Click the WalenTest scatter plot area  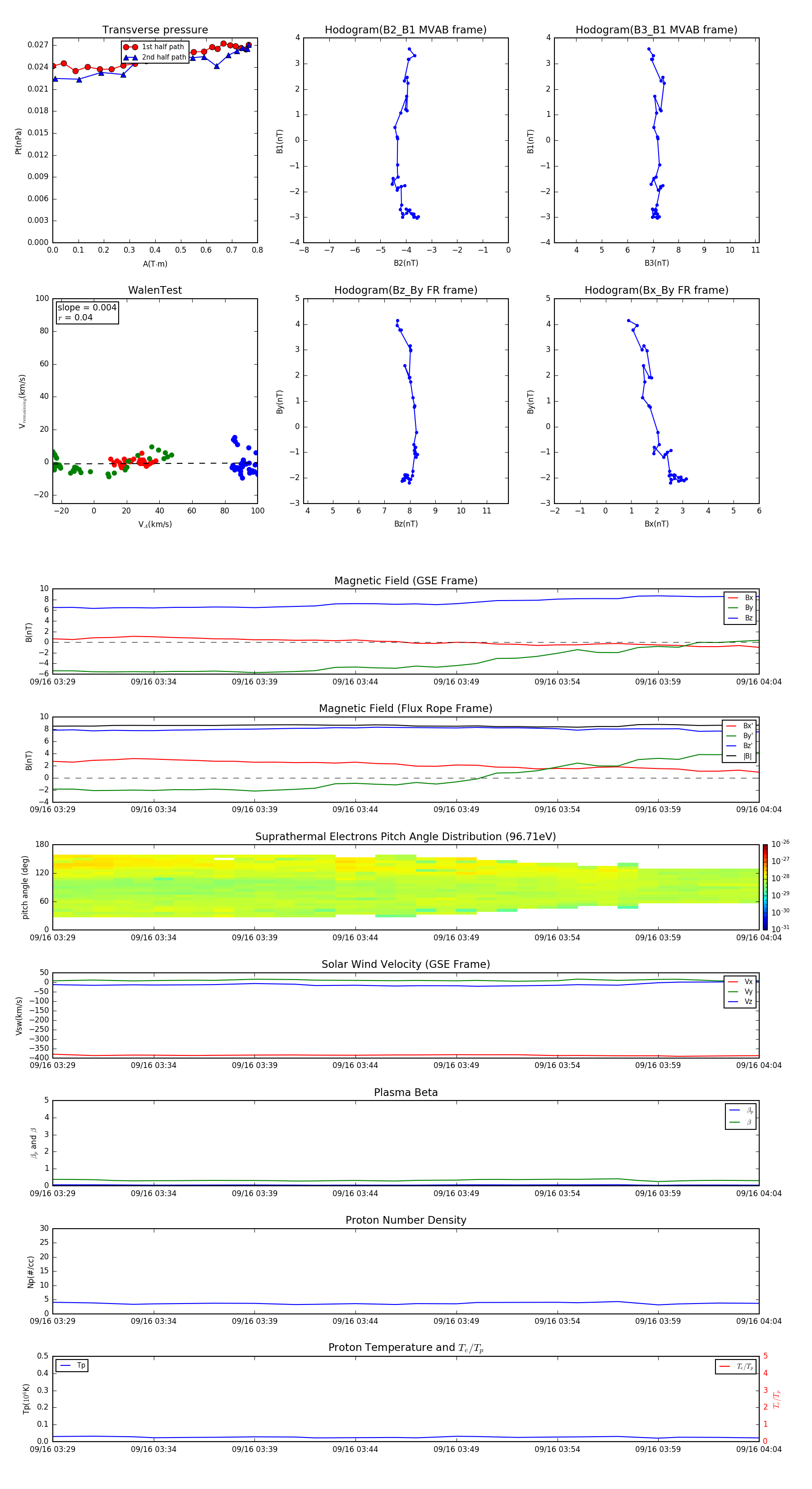tap(155, 401)
